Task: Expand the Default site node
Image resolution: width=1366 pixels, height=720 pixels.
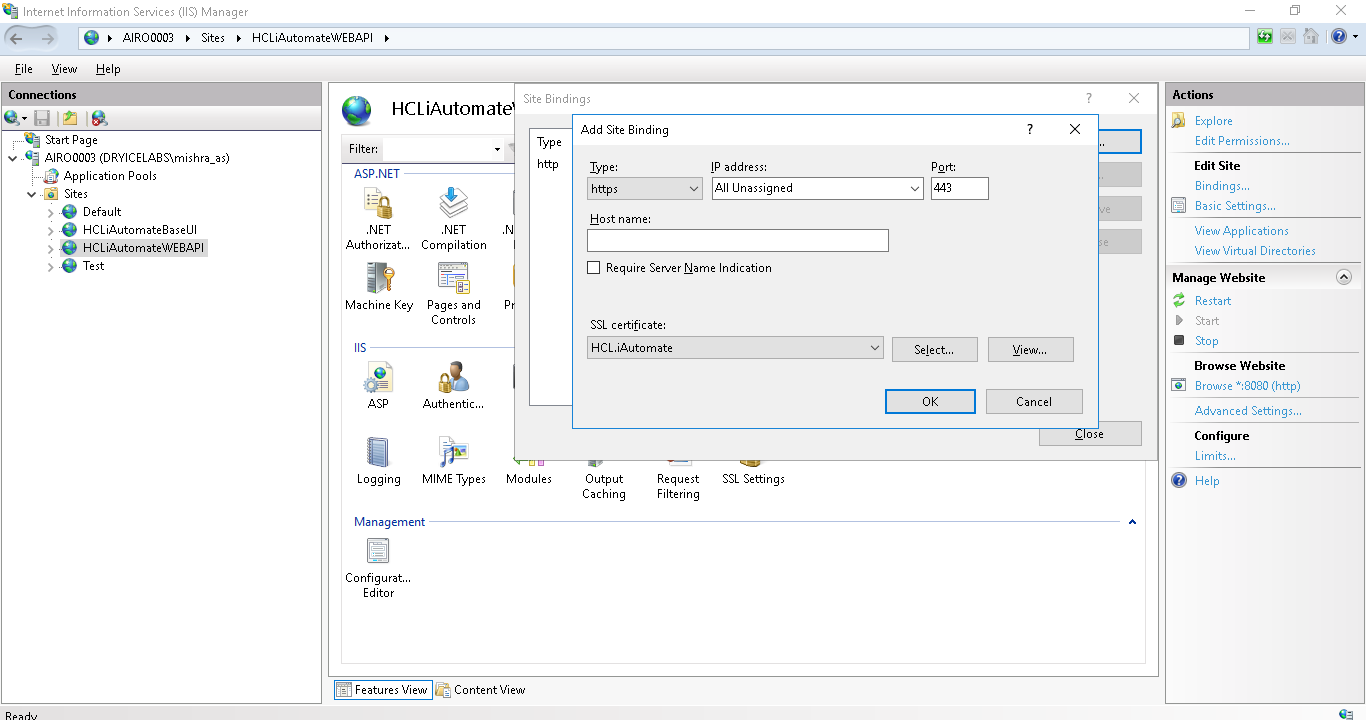Action: click(x=51, y=212)
